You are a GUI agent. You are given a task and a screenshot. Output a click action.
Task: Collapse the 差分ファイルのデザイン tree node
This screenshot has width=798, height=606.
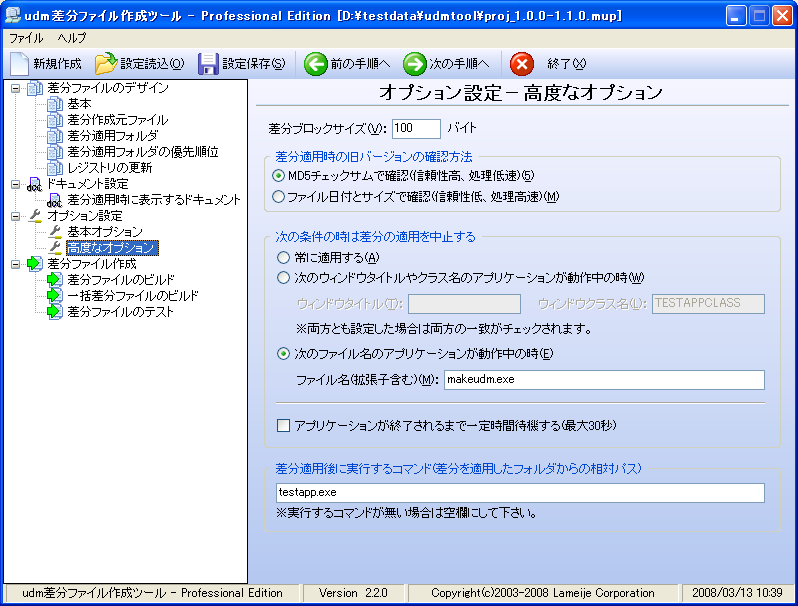tap(15, 88)
